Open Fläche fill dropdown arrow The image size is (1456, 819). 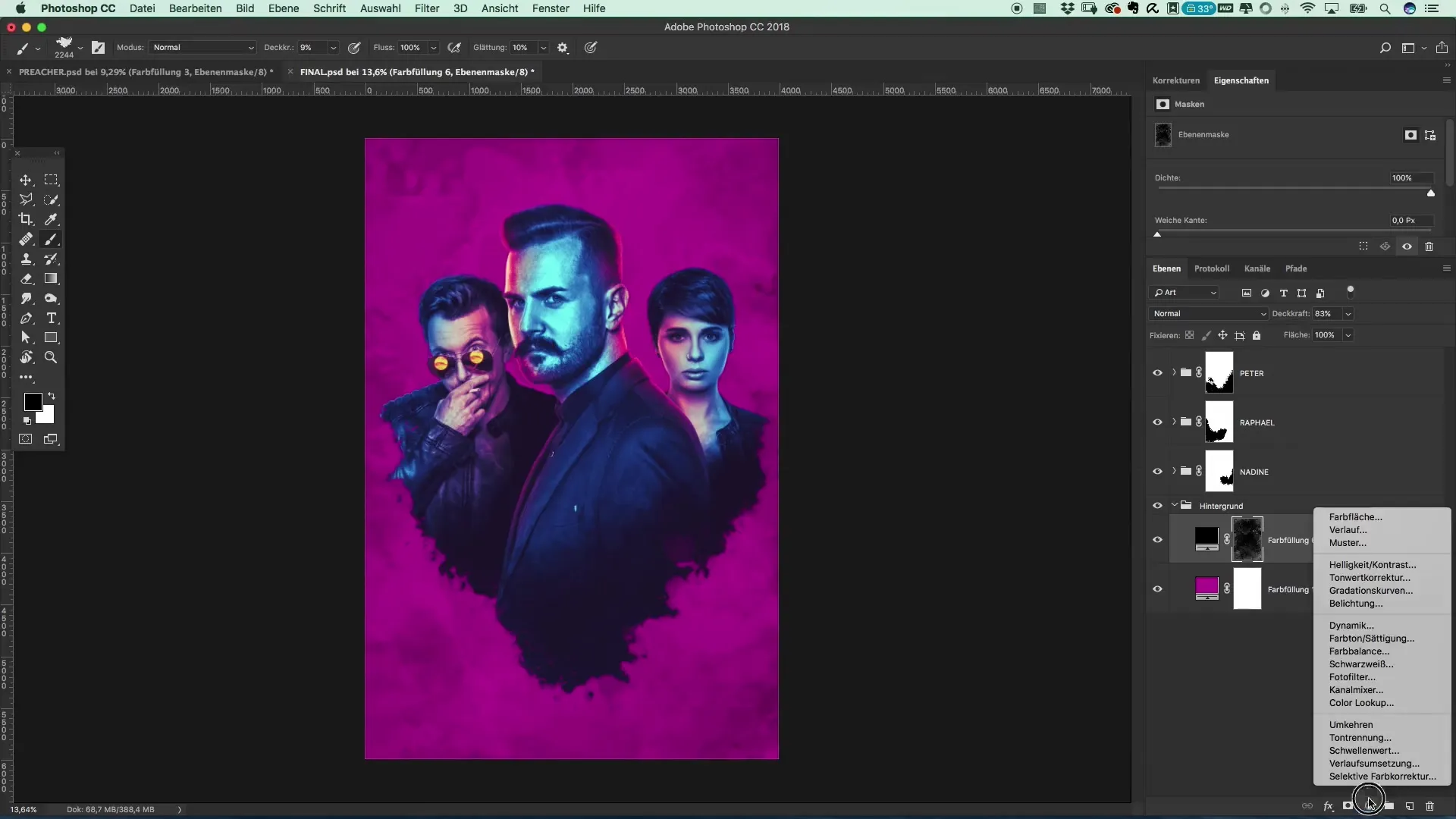1348,335
